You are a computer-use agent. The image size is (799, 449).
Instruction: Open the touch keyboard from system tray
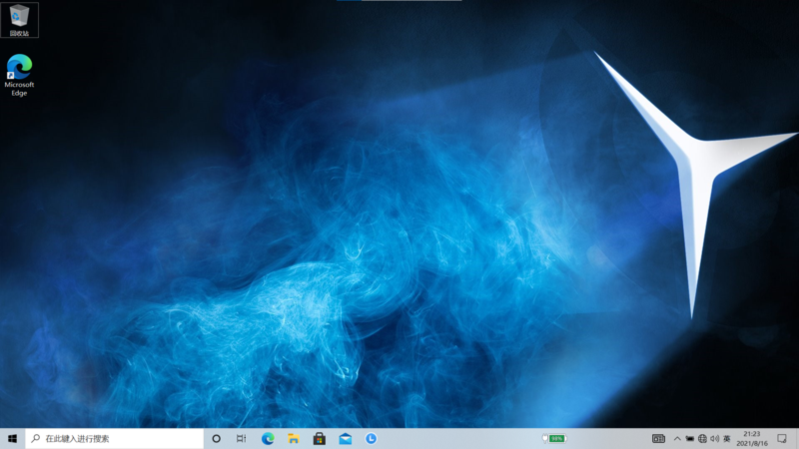(658, 439)
